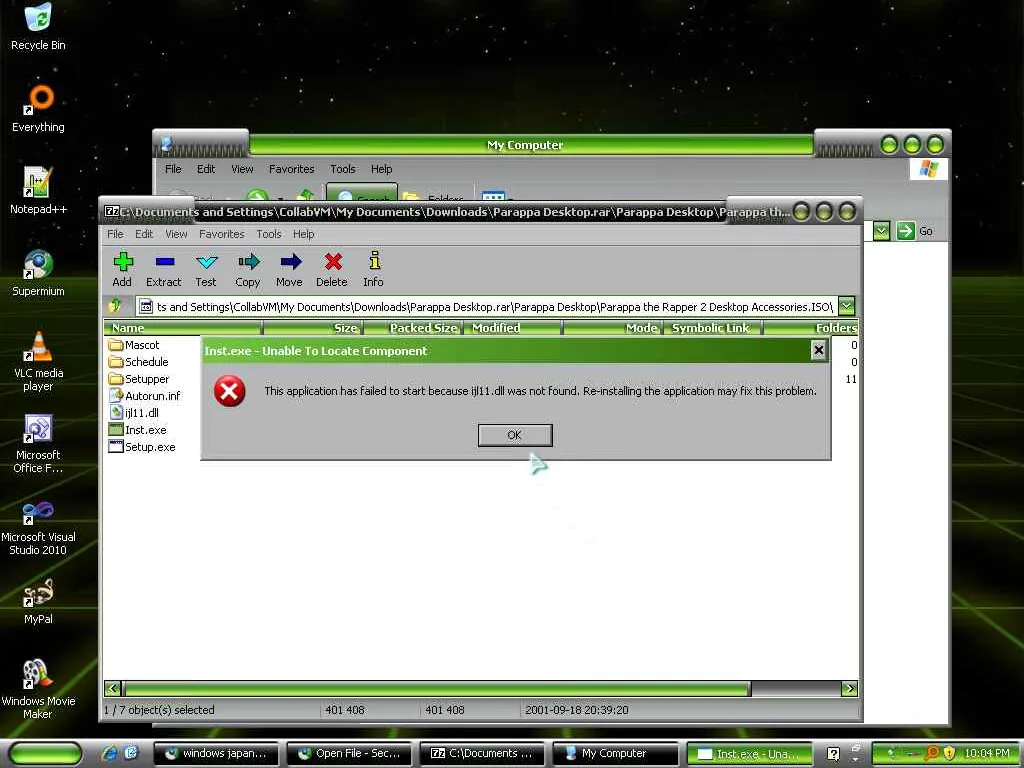Image resolution: width=1024 pixels, height=768 pixels.
Task: Select the Microsoft Office desktop shortcut
Action: tap(38, 443)
